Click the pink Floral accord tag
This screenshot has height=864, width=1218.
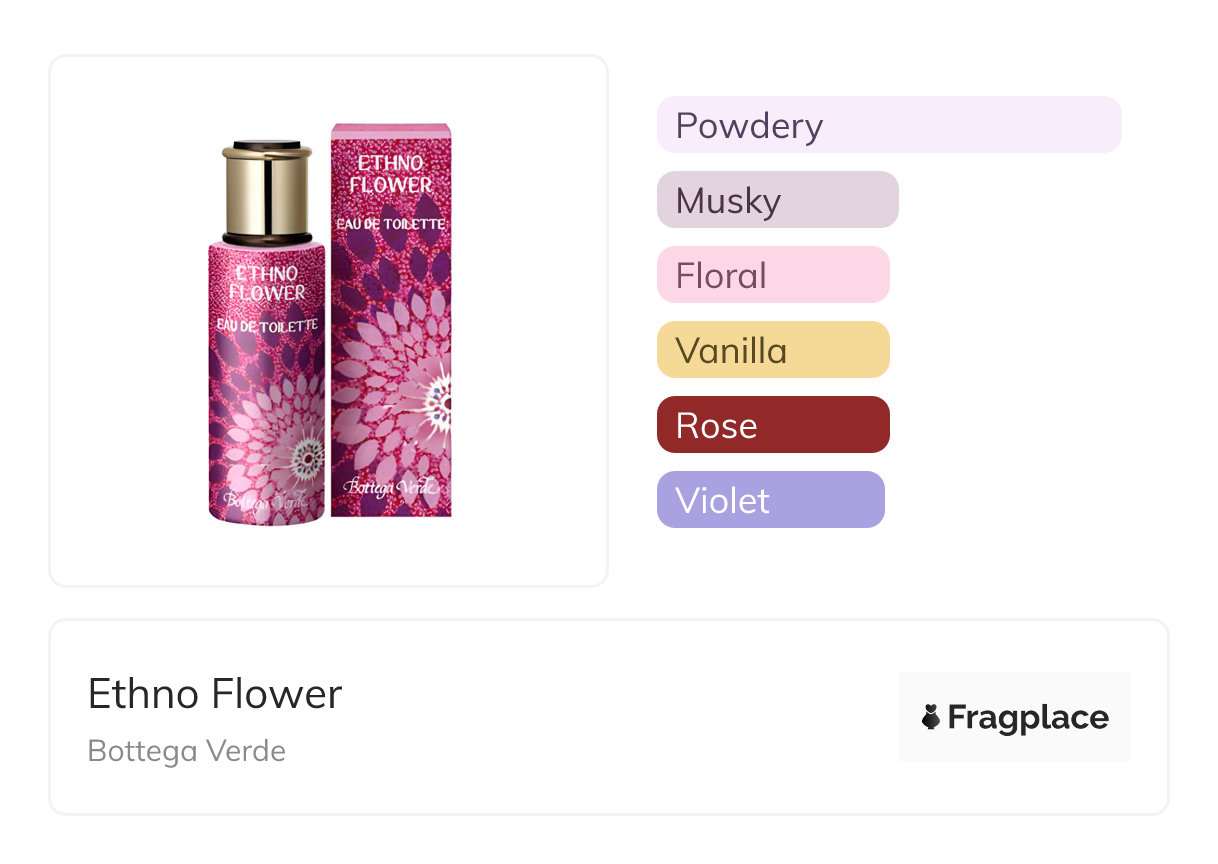772,275
